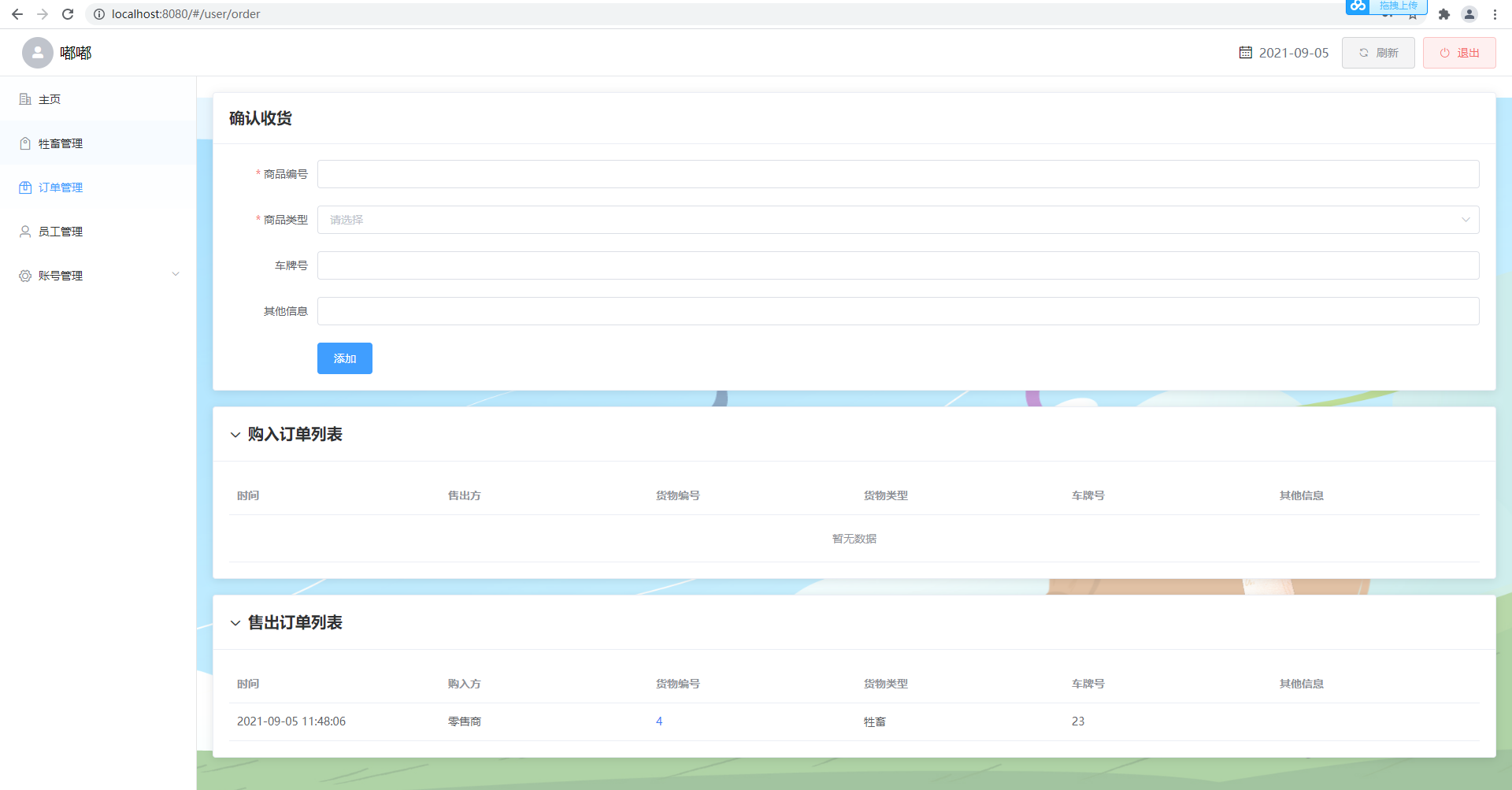Click 车牌号 header in 购入订单列表 table

[1088, 495]
